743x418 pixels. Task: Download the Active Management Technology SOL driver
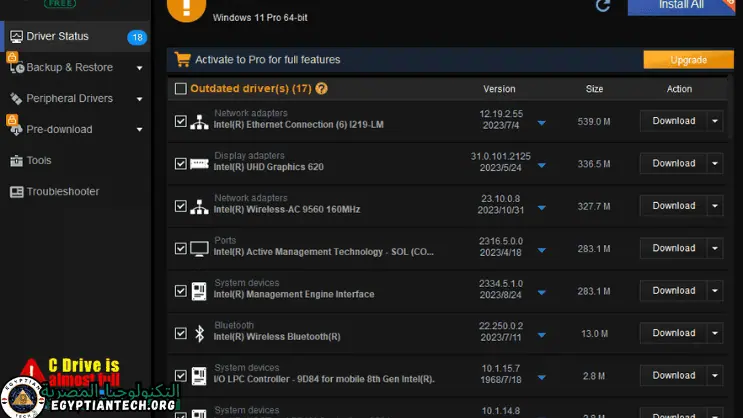673,248
